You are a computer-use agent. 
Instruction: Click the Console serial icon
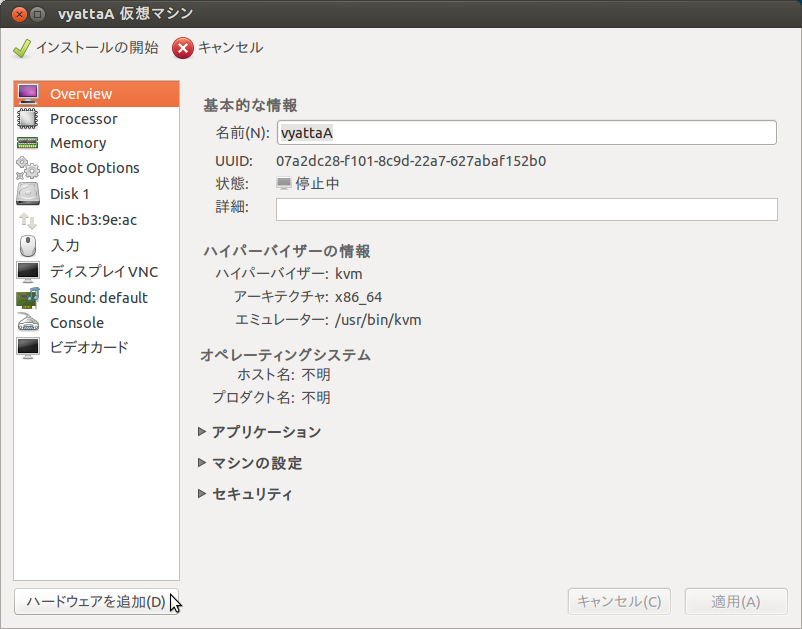coord(28,323)
